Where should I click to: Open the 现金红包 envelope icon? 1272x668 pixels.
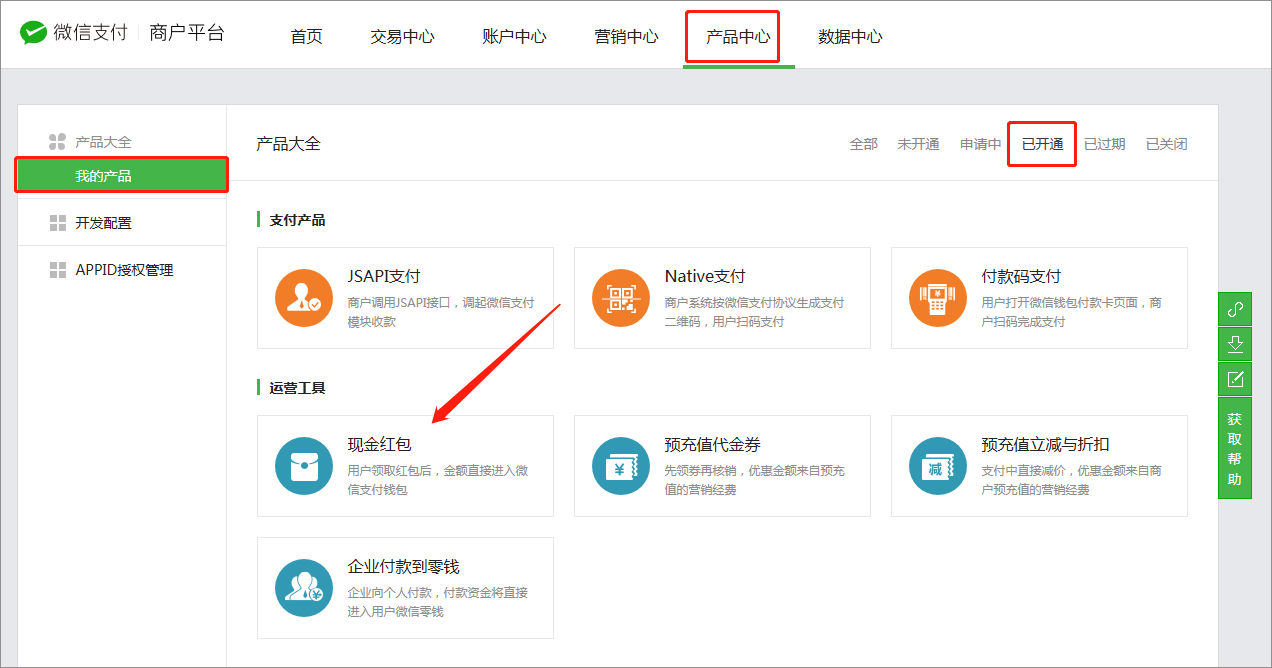pyautogui.click(x=304, y=466)
